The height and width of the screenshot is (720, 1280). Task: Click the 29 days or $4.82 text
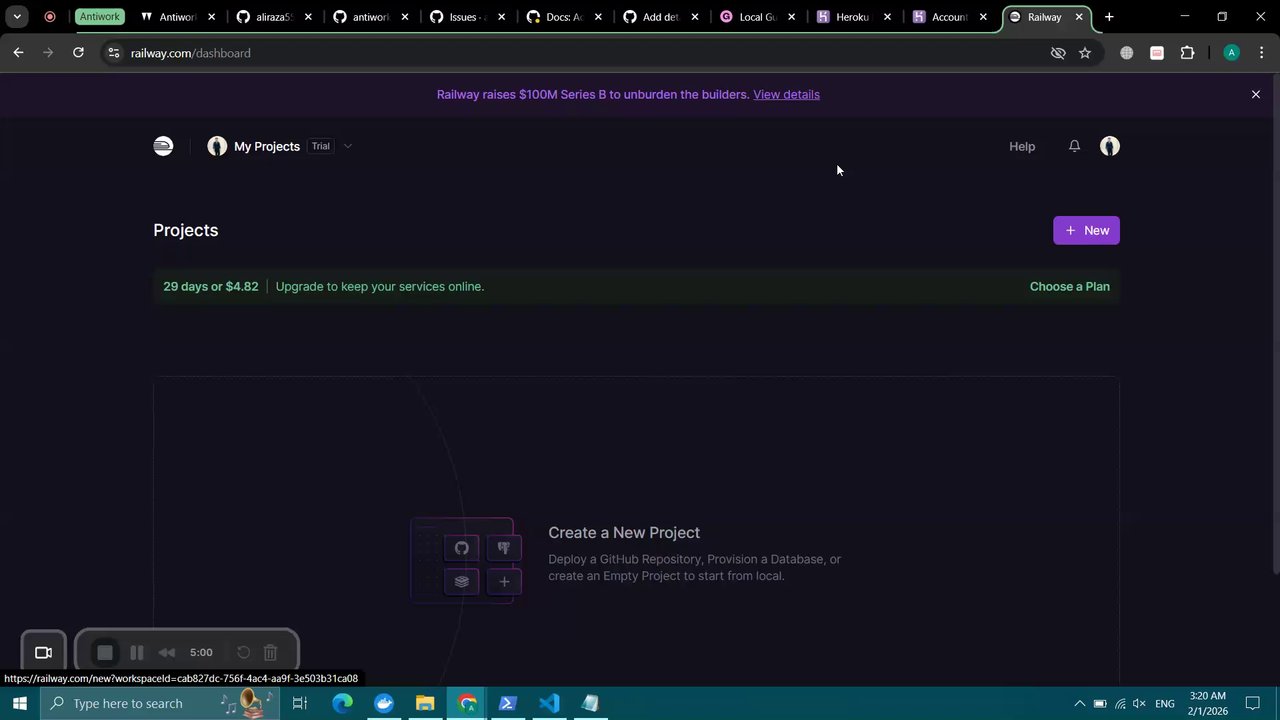pos(211,286)
